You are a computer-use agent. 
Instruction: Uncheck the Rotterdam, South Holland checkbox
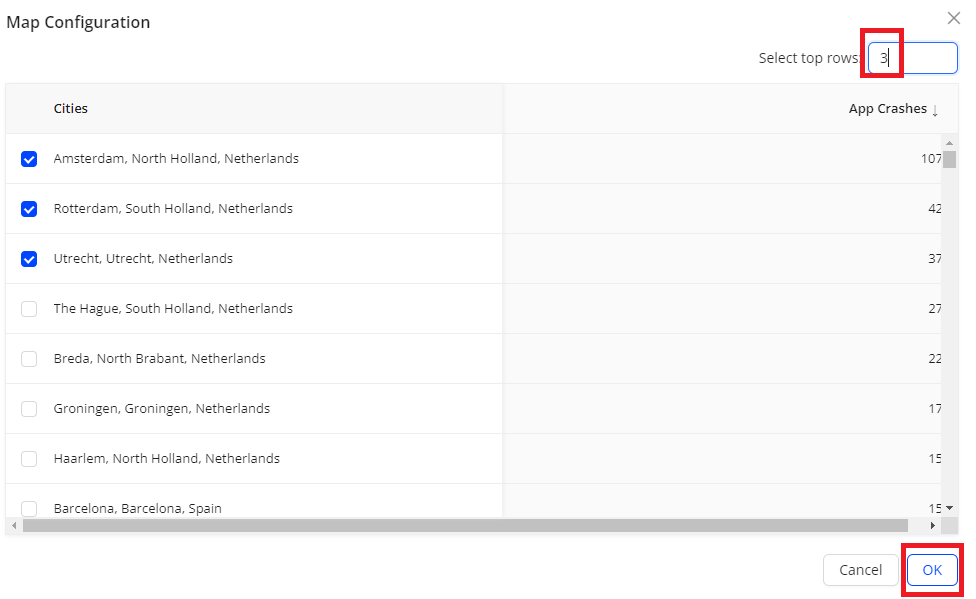[x=29, y=209]
